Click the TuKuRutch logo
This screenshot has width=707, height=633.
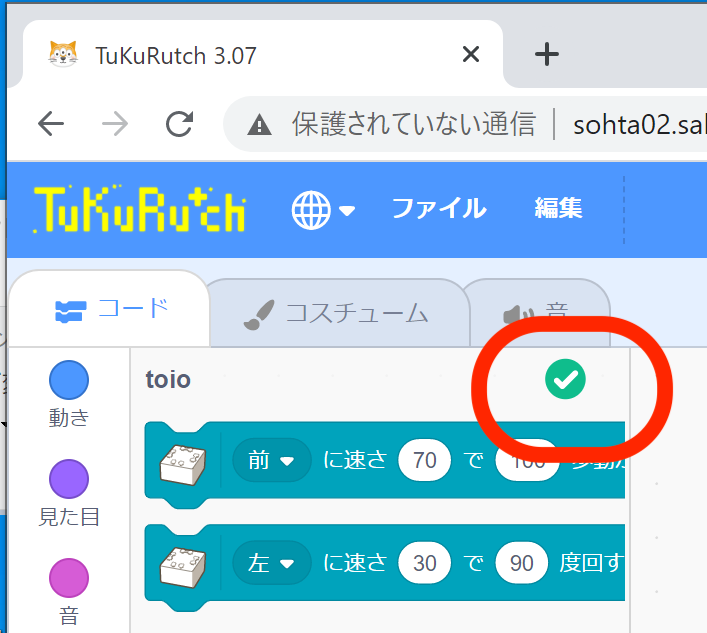point(140,209)
